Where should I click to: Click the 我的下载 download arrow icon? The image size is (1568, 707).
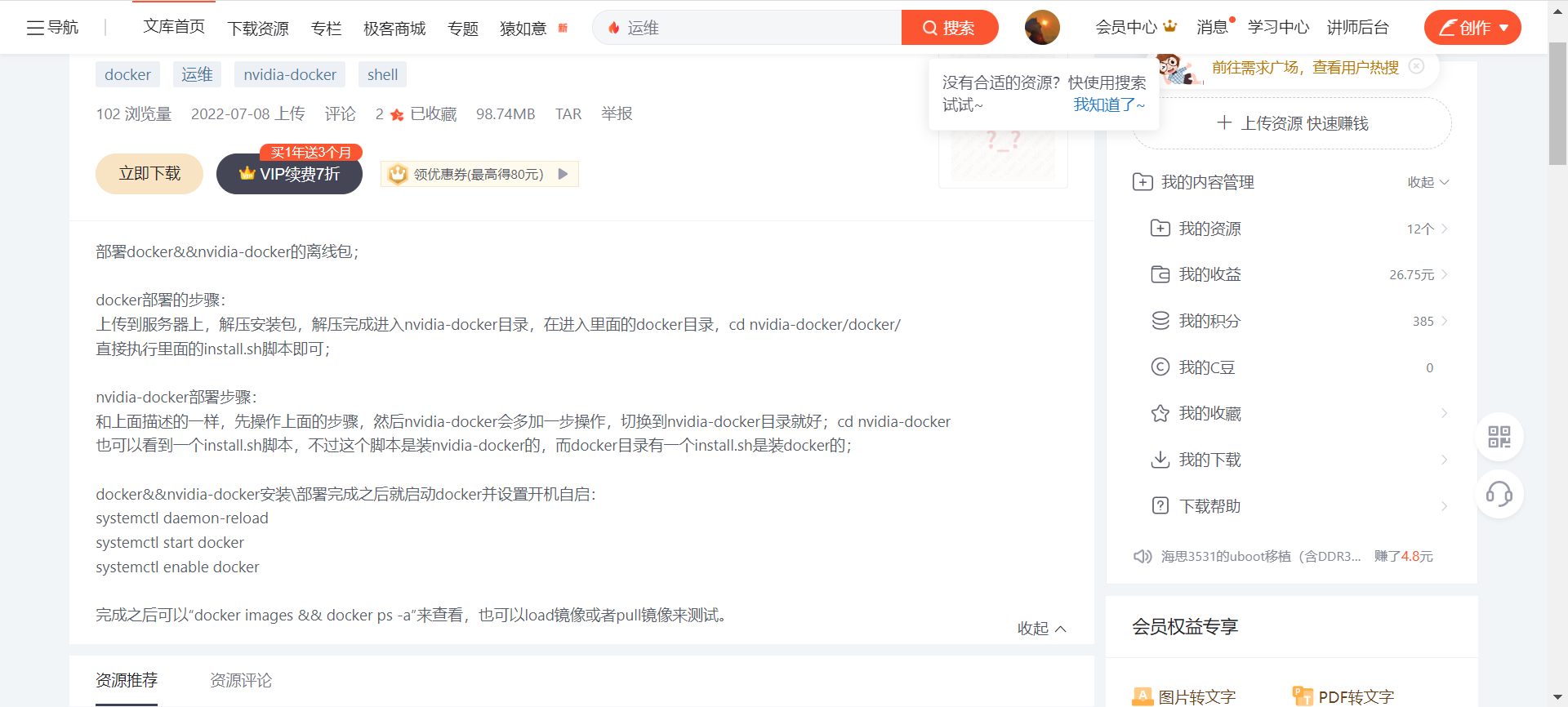tap(1160, 460)
